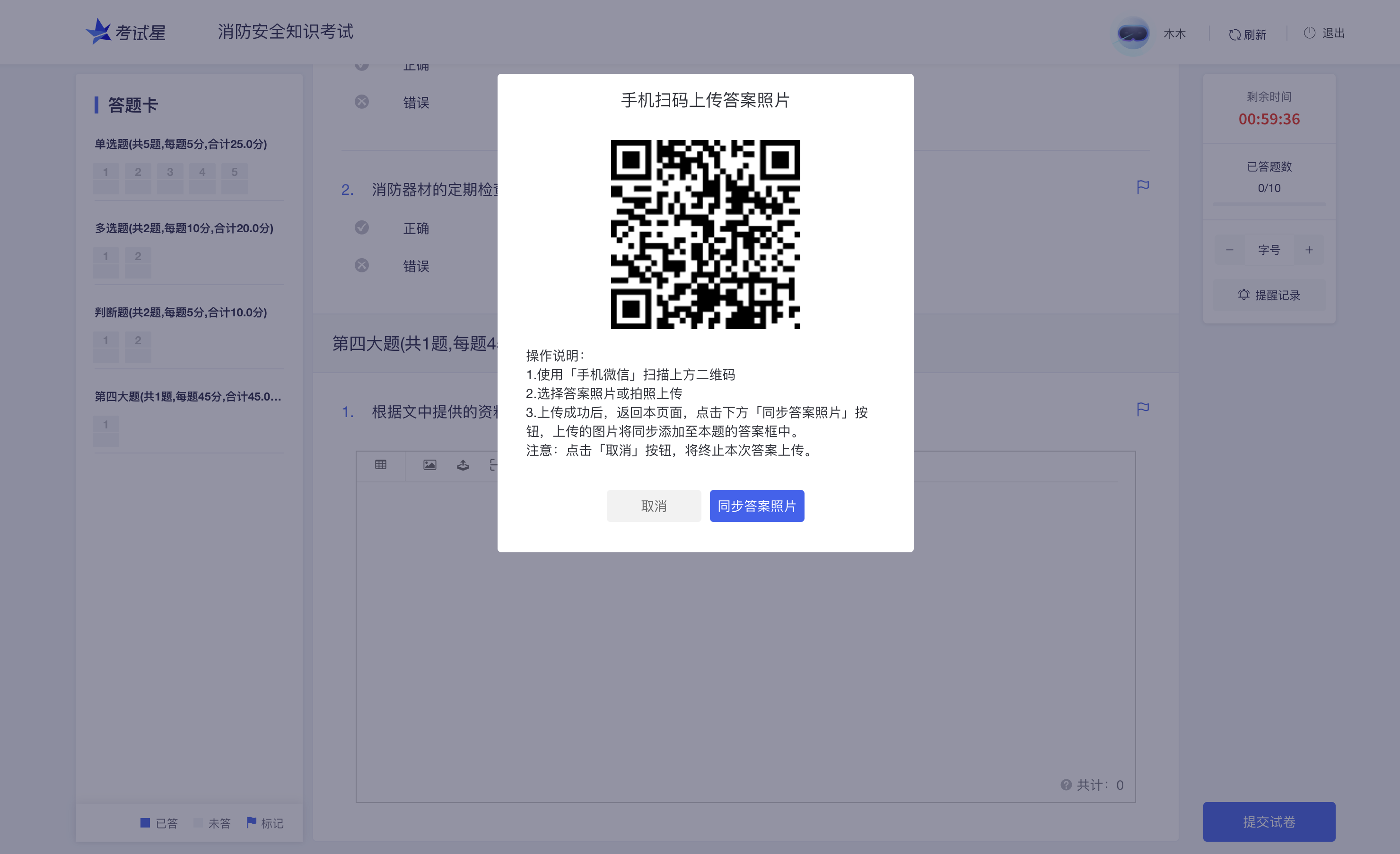Go to 单选题 question 1 in answer card
Viewport: 1400px width, 854px height.
pyautogui.click(x=105, y=178)
